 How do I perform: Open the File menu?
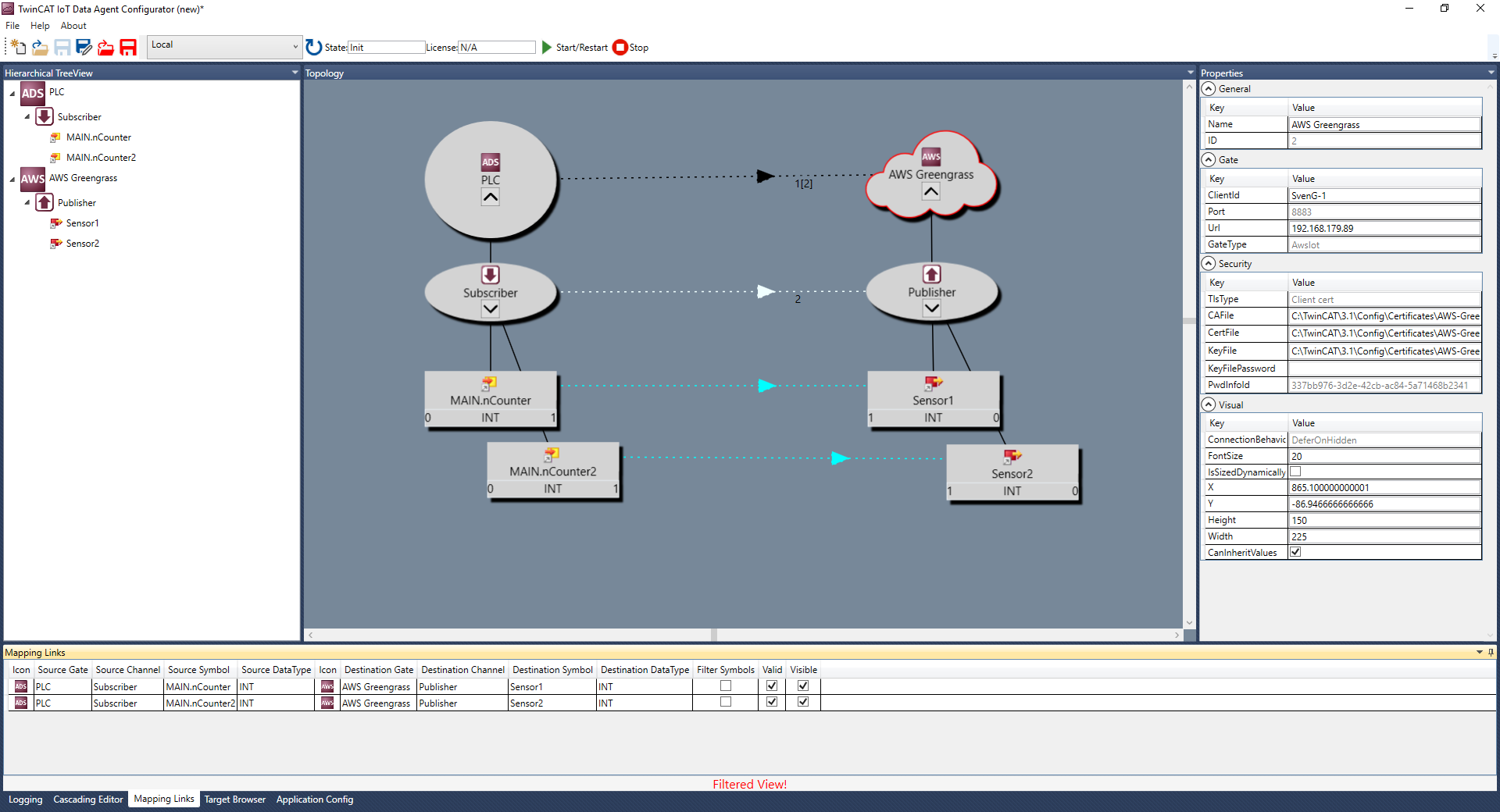pos(12,26)
